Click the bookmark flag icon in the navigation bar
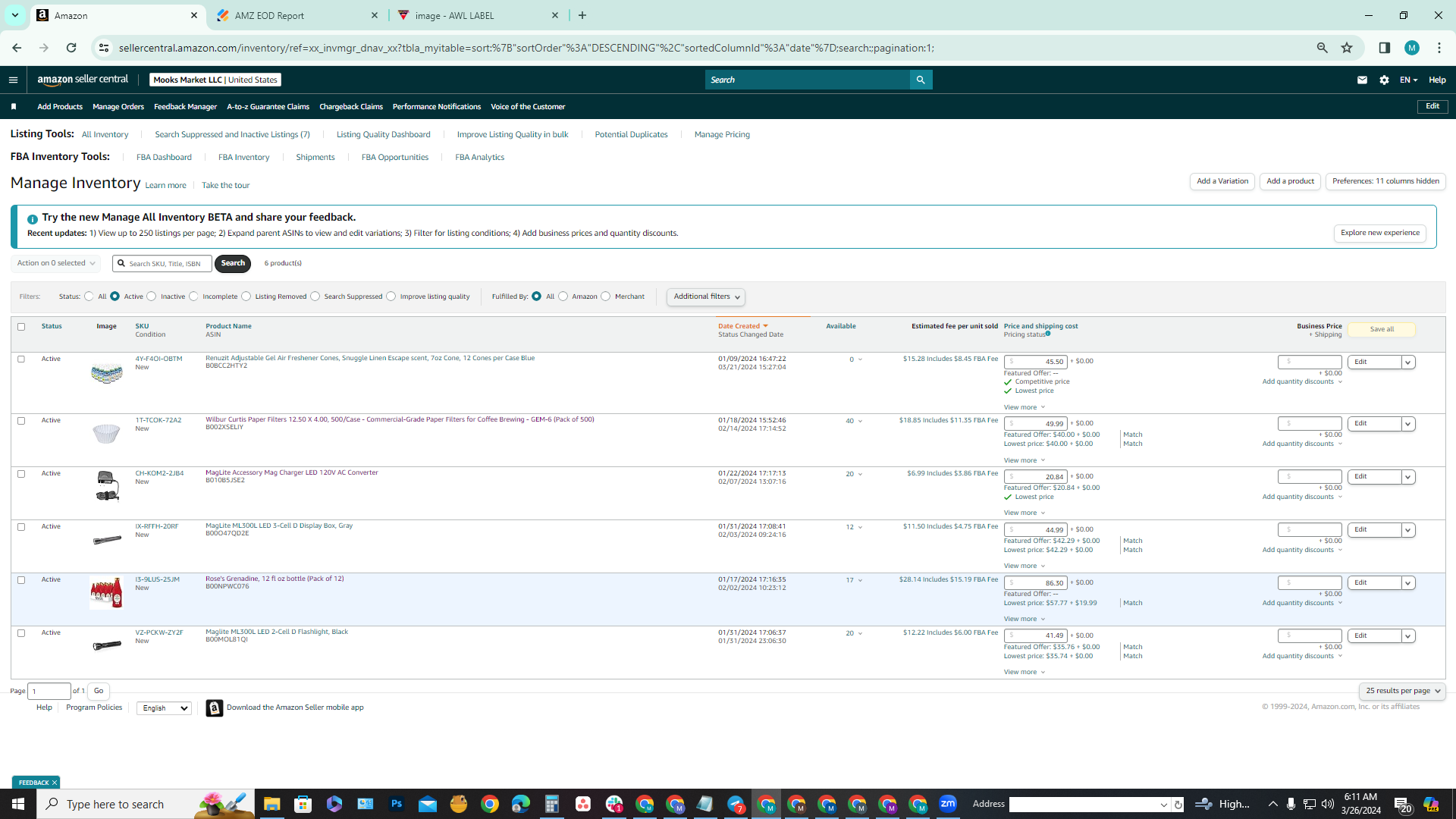The width and height of the screenshot is (1456, 819). click(14, 107)
